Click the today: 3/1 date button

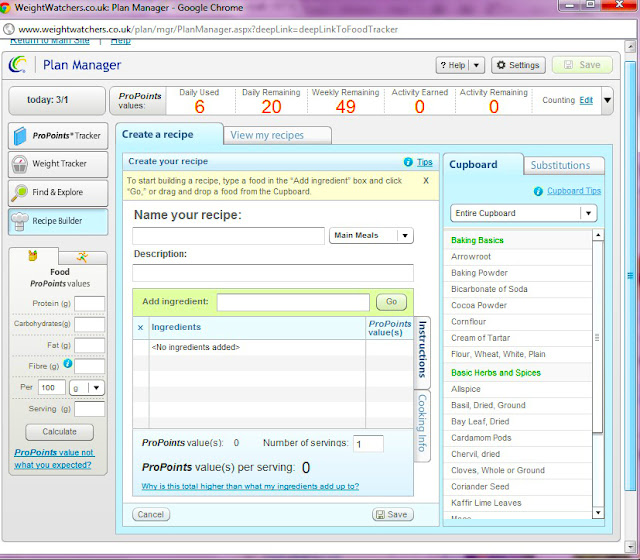(57, 100)
